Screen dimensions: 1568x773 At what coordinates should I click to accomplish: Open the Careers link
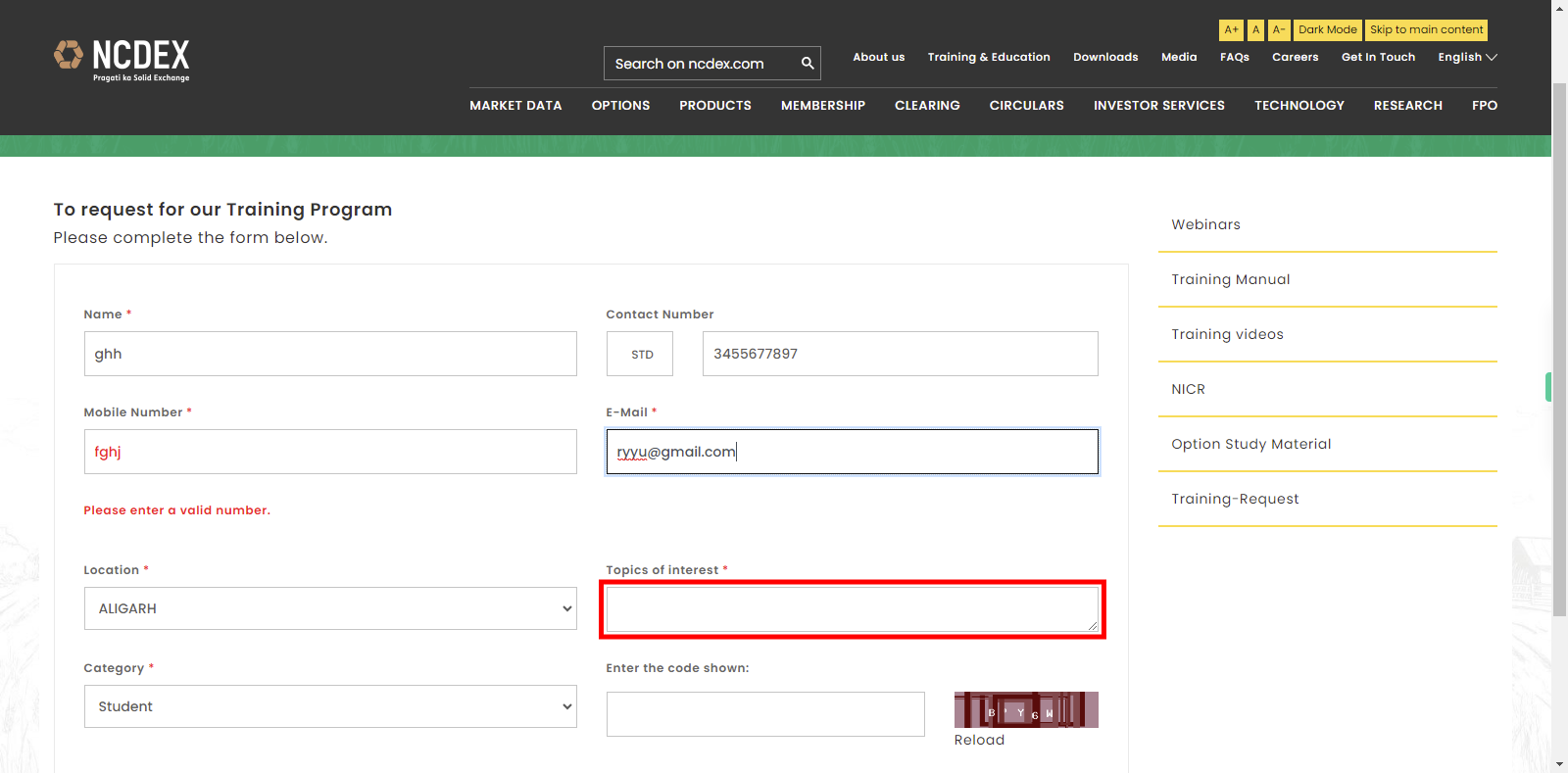pyautogui.click(x=1296, y=57)
